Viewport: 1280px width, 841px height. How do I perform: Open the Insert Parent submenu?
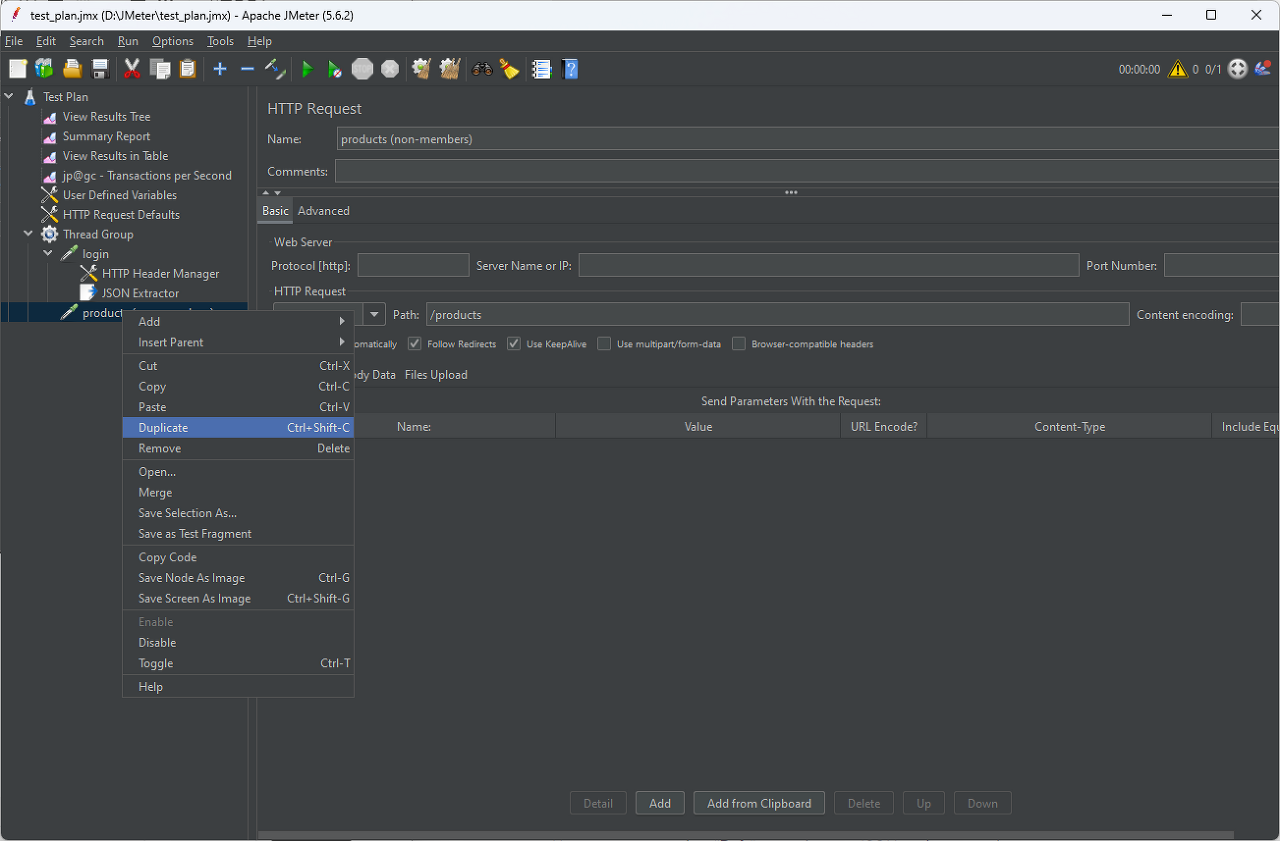click(x=238, y=342)
